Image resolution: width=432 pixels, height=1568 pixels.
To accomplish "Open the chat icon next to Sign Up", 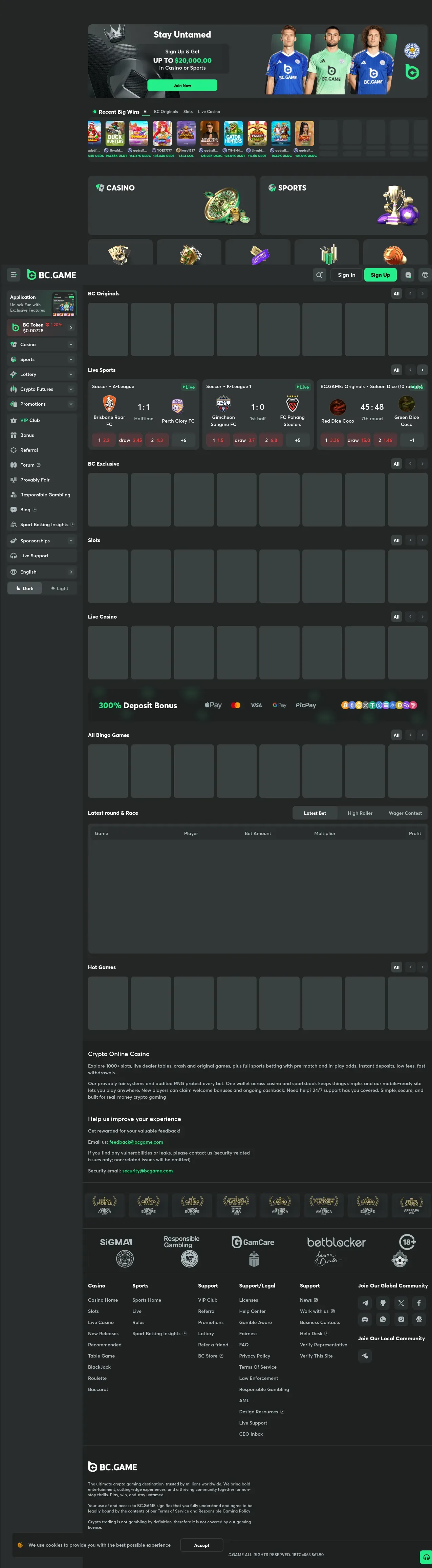I will 408,274.
